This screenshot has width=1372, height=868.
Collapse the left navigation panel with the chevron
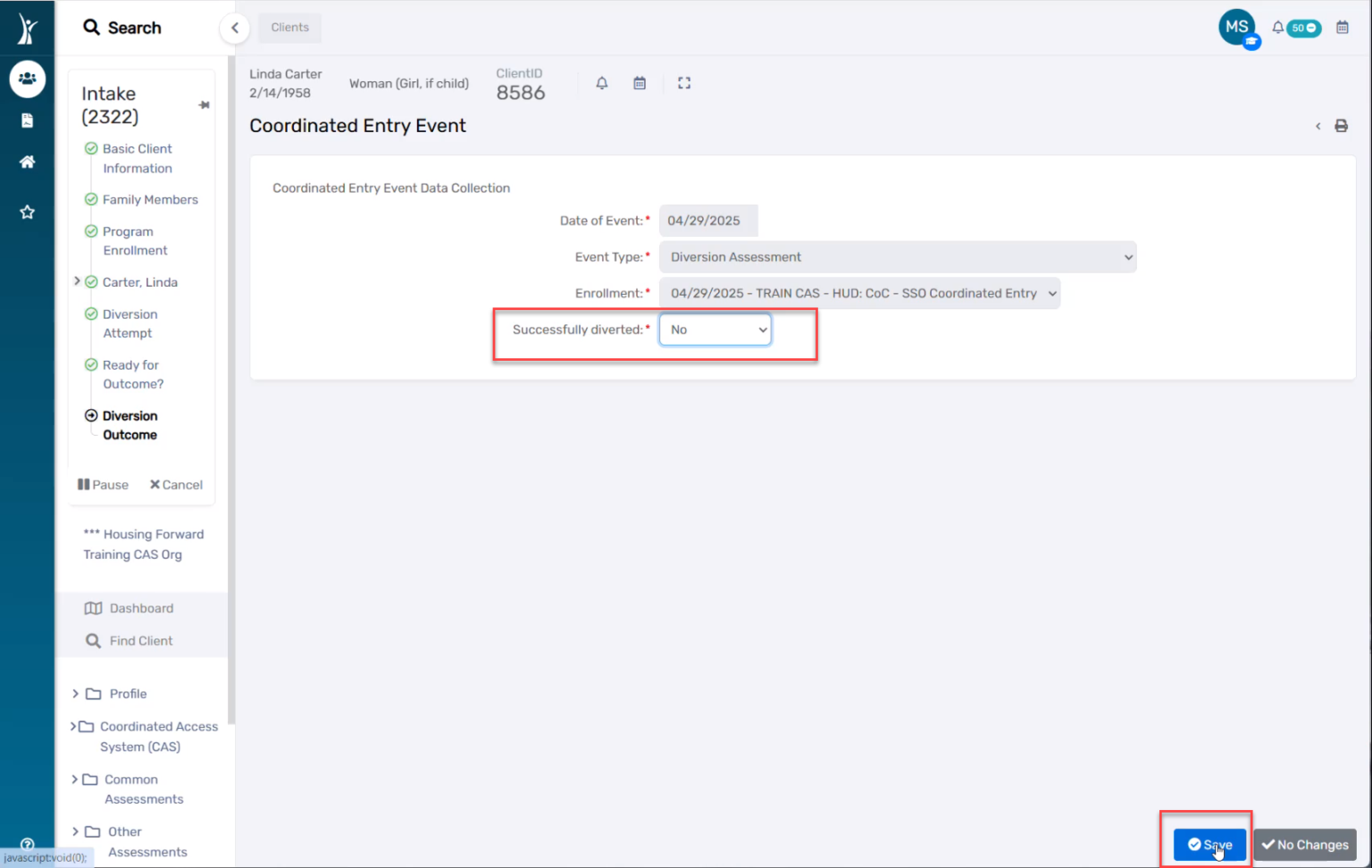(234, 28)
